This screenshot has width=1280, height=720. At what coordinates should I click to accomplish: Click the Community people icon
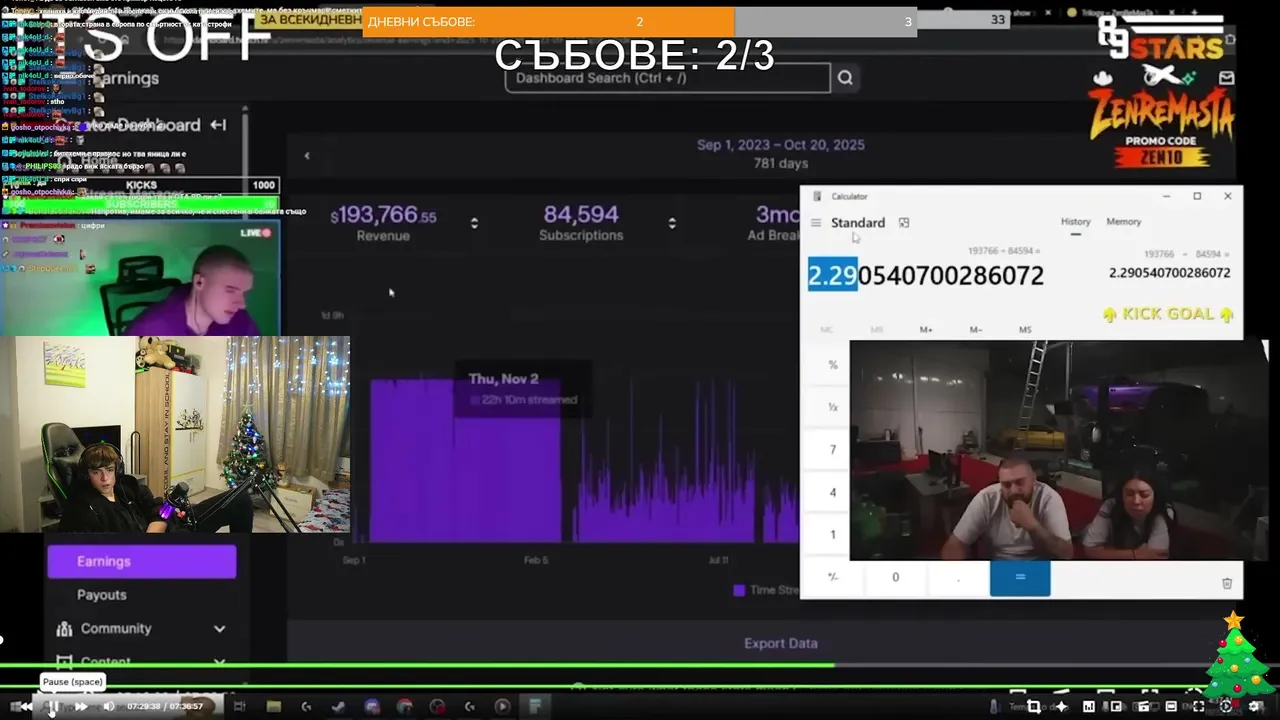pyautogui.click(x=65, y=629)
